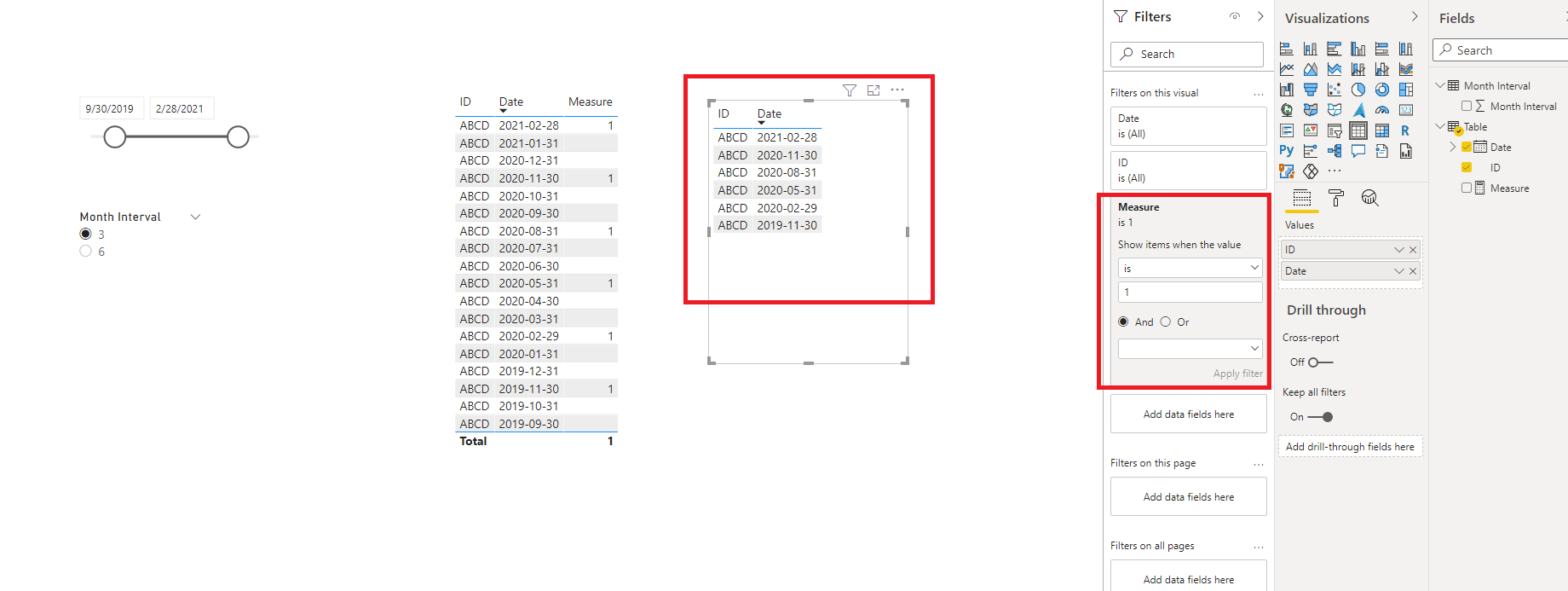
Task: Select Month Interval 3 radio option
Action: pos(85,234)
